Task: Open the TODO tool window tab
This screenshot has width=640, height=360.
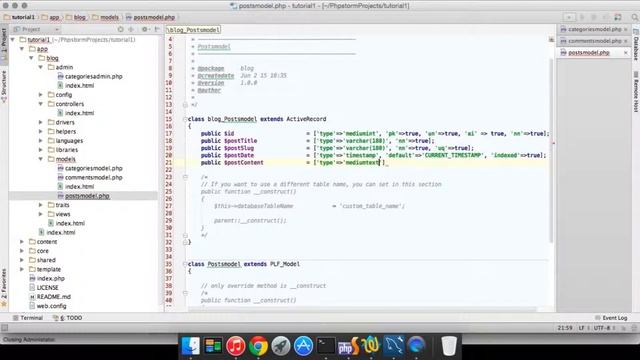Action: point(68,318)
